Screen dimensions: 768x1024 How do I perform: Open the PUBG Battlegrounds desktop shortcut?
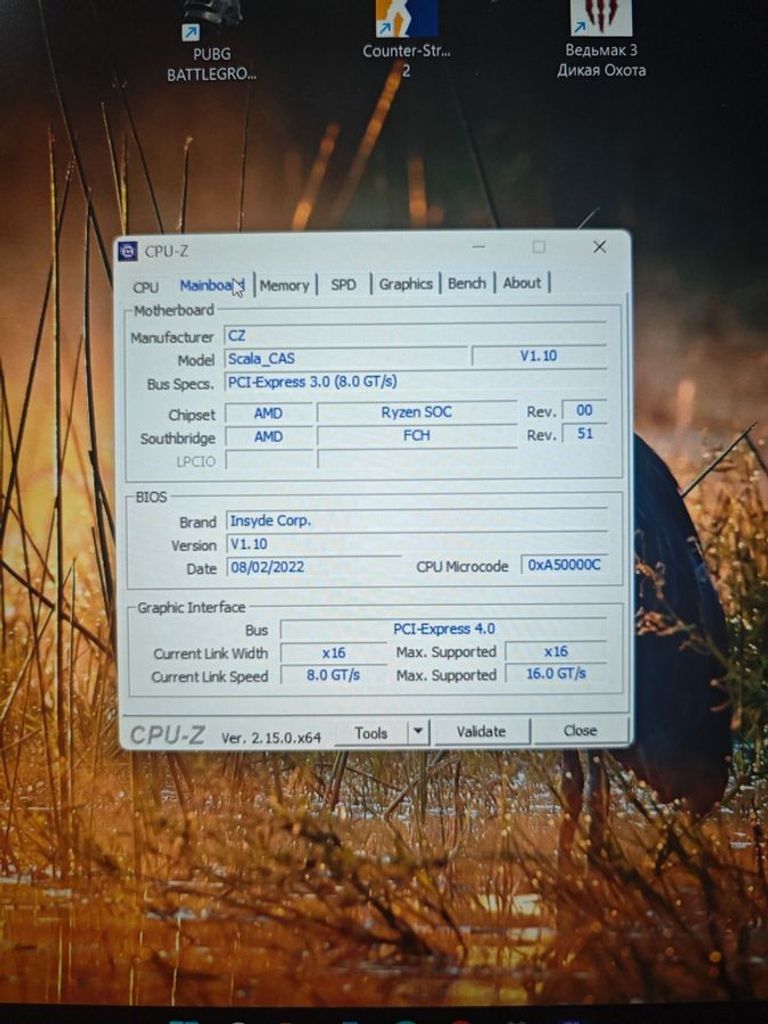[211, 40]
